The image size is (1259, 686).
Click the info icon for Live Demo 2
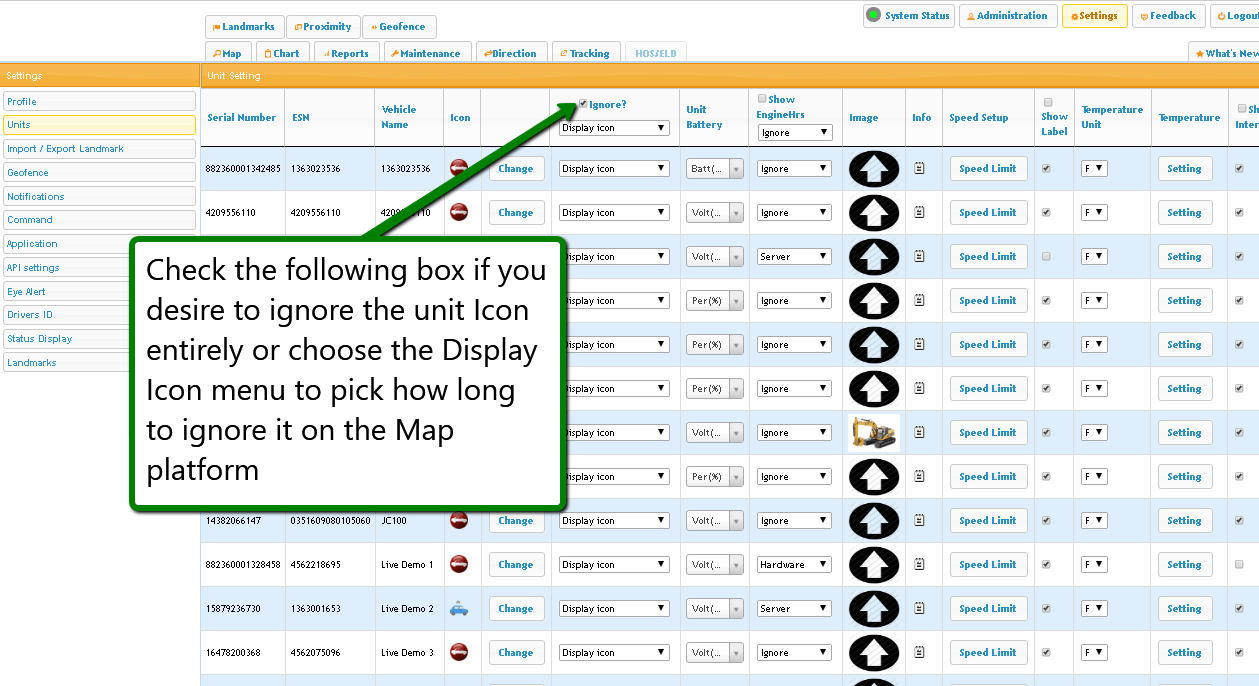[x=920, y=609]
